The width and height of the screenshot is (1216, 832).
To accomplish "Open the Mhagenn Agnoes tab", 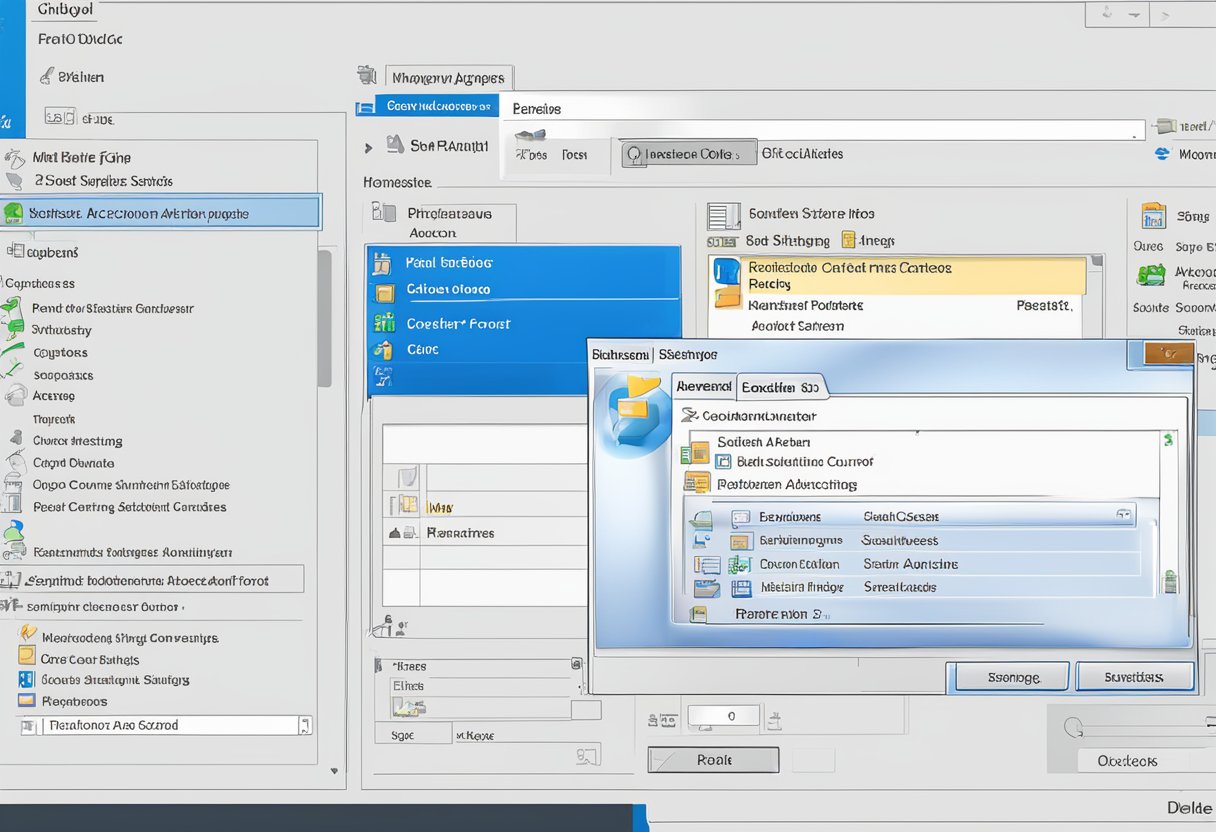I will pos(448,78).
